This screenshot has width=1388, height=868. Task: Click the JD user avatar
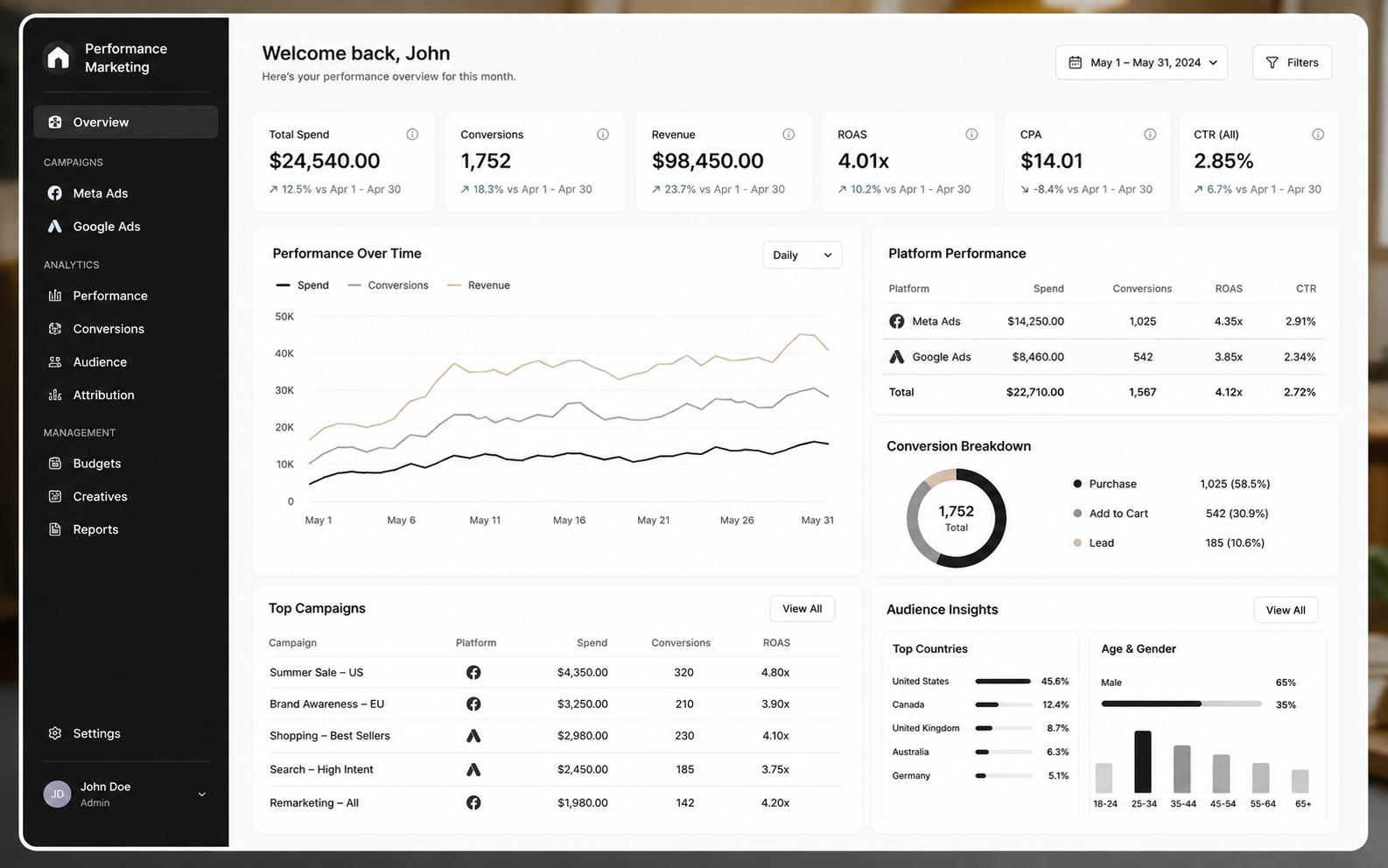point(58,794)
